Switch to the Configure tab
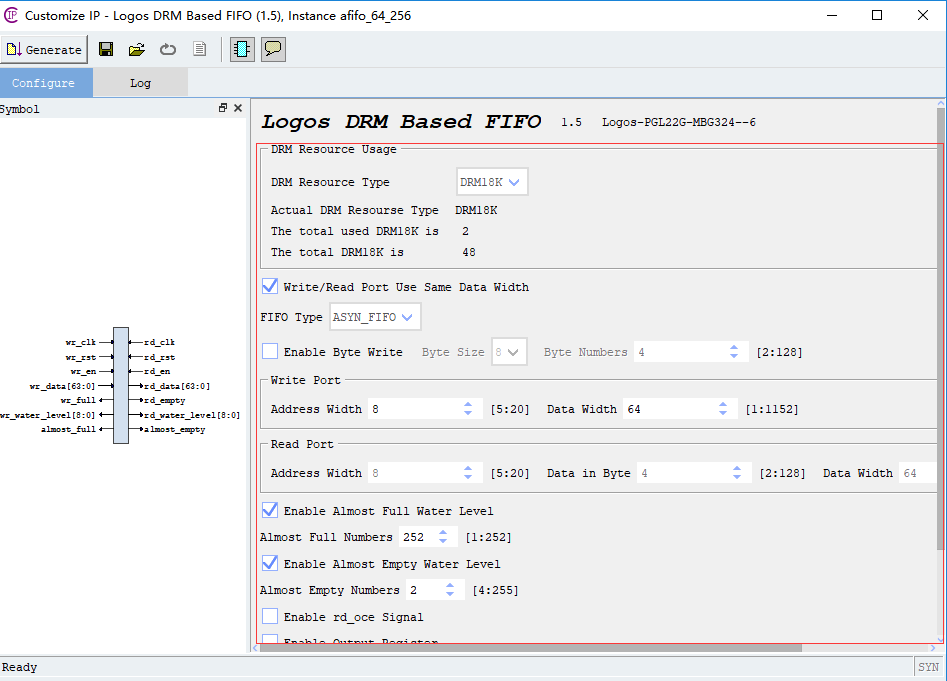 (x=47, y=83)
